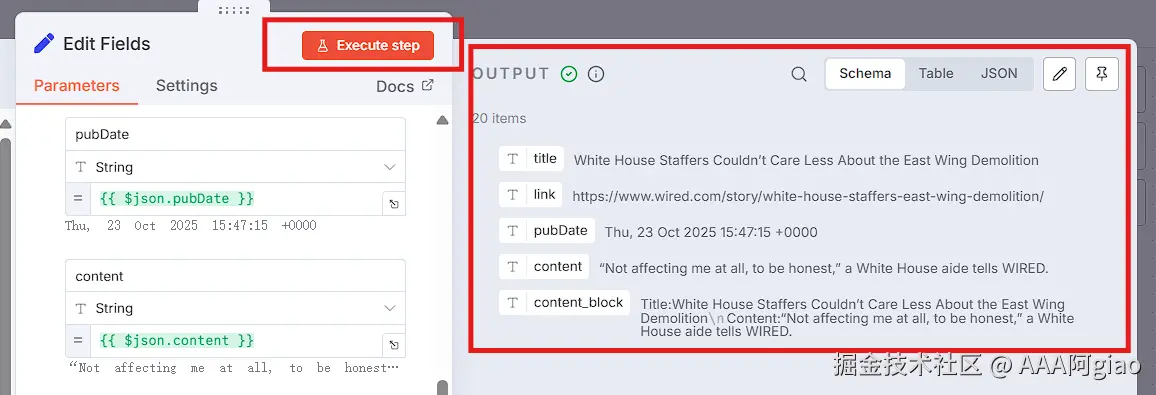
Task: Open the Docs link
Action: [x=405, y=86]
